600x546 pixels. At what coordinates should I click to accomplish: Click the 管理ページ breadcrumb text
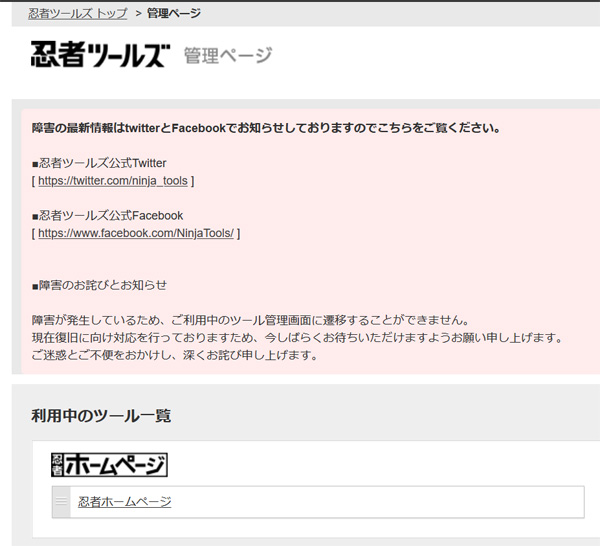pos(174,13)
